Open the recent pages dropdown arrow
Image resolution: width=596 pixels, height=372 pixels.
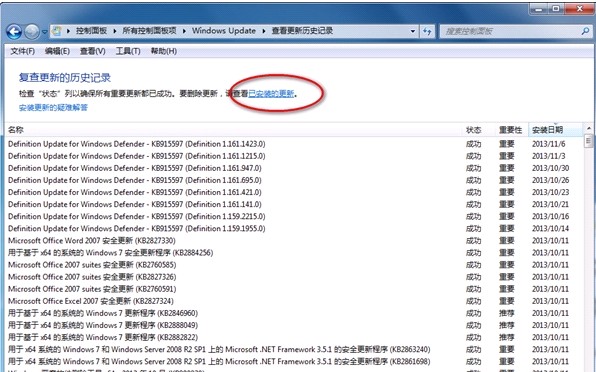(44, 32)
